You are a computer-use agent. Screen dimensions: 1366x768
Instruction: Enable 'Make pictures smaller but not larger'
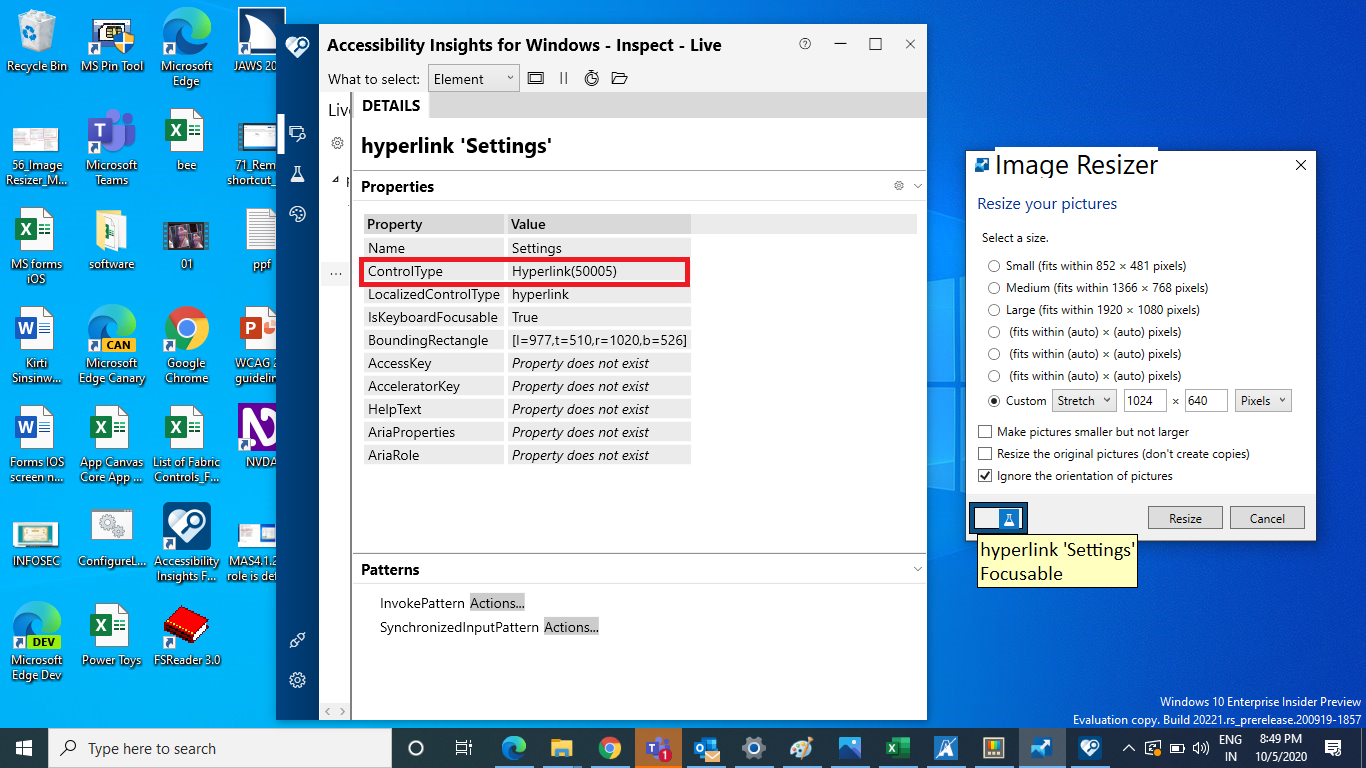click(985, 431)
